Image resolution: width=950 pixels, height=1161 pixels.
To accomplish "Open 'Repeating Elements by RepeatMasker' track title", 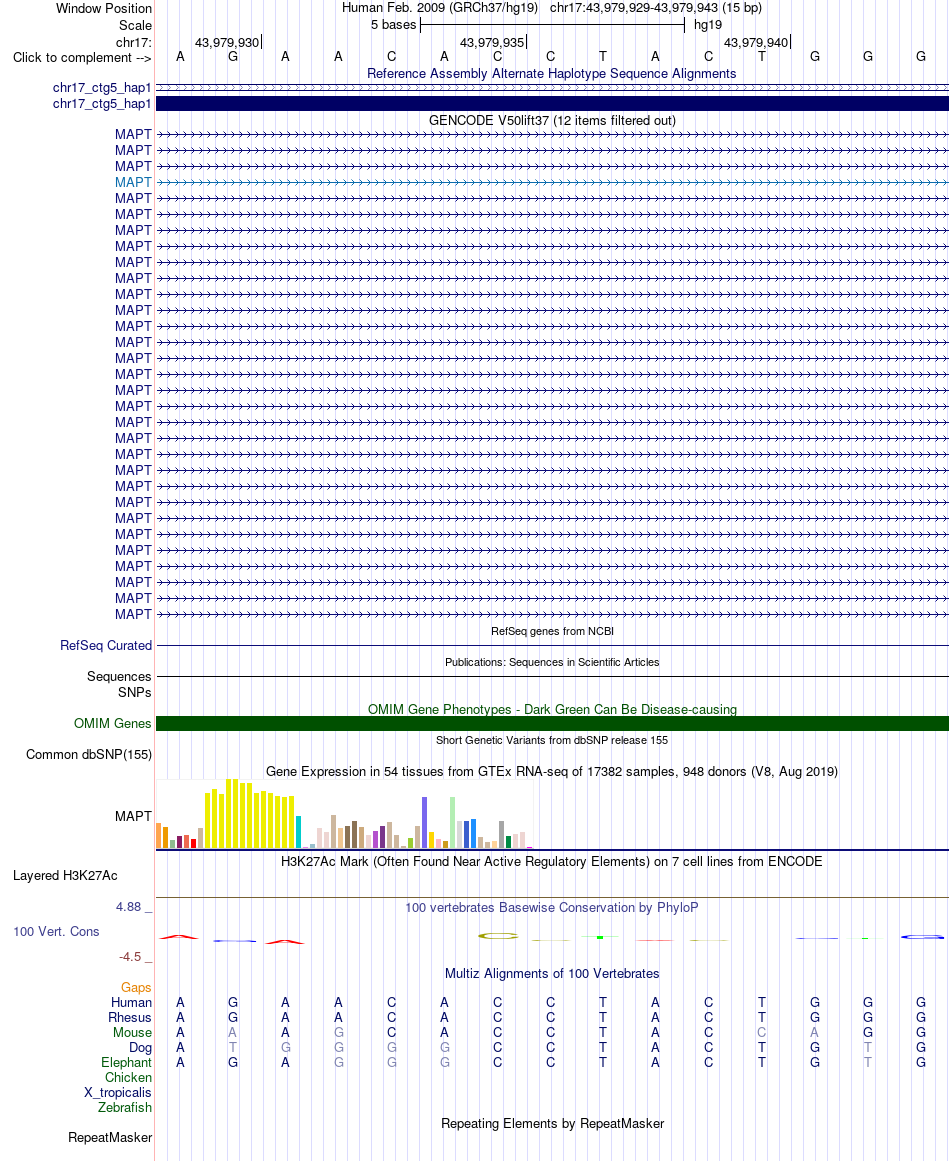I will pyautogui.click(x=552, y=1123).
